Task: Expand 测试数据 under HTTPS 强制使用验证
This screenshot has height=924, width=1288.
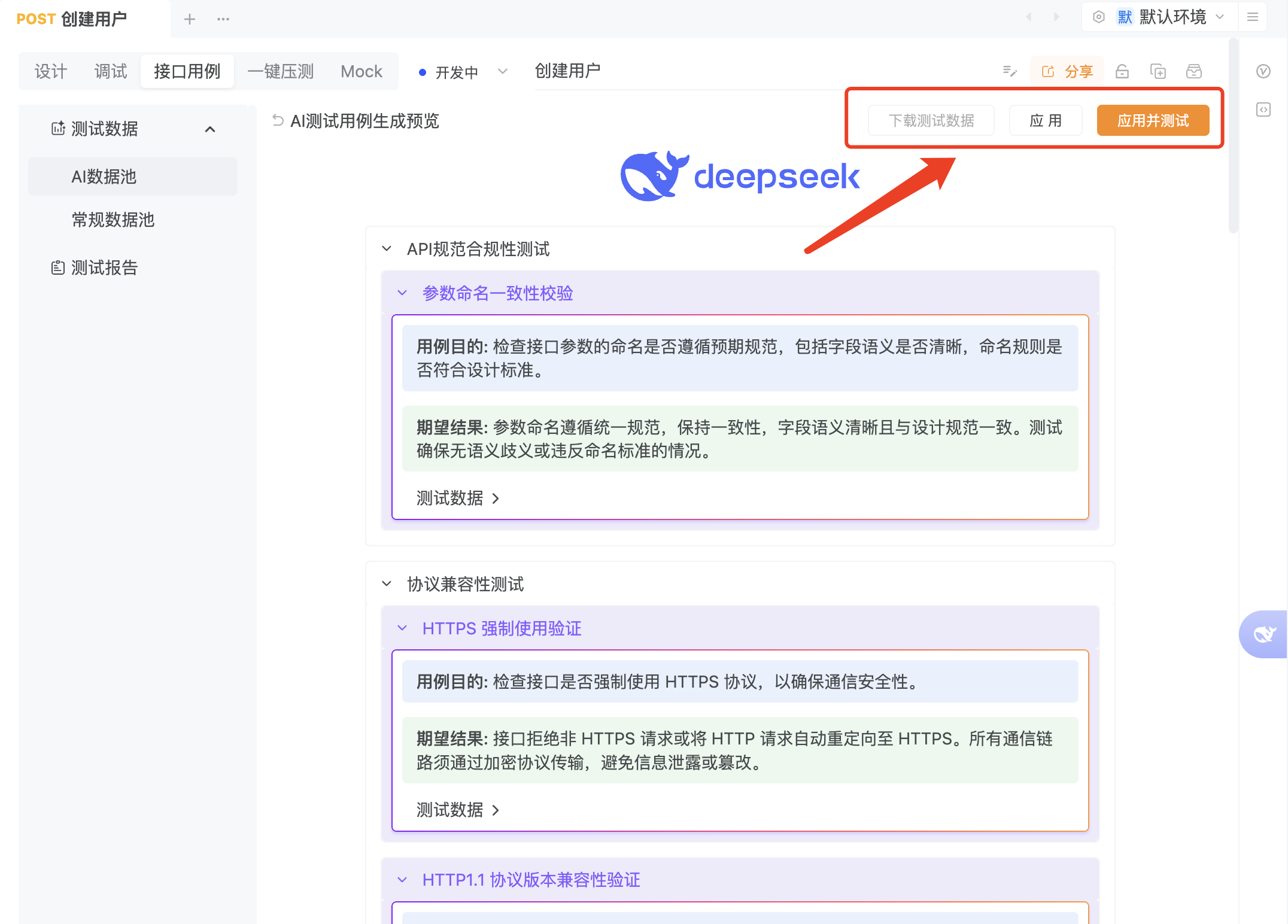Action: pos(458,810)
